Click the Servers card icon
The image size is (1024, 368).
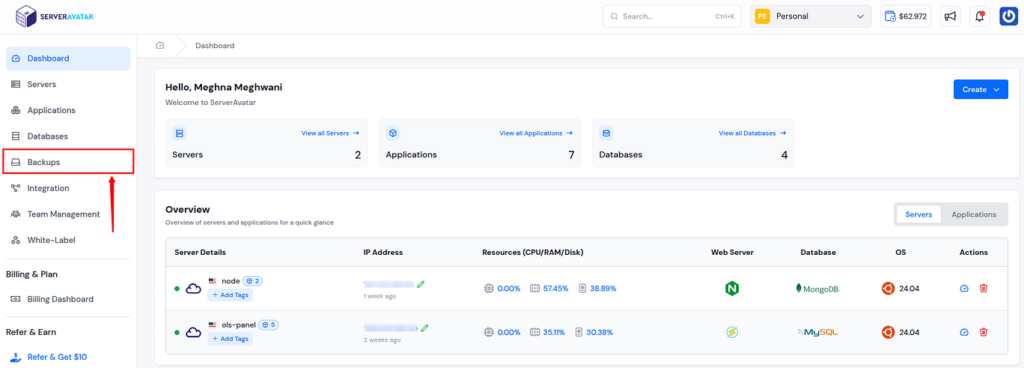tap(179, 133)
